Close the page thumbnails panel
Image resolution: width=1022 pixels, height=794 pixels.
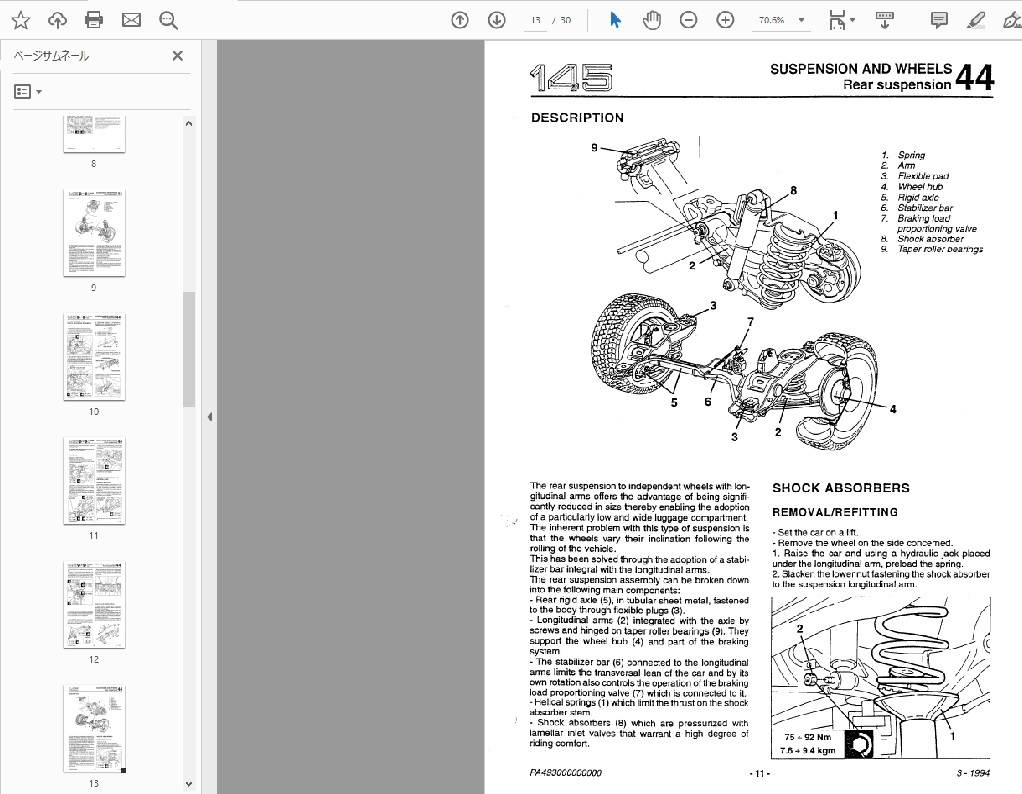coord(177,56)
